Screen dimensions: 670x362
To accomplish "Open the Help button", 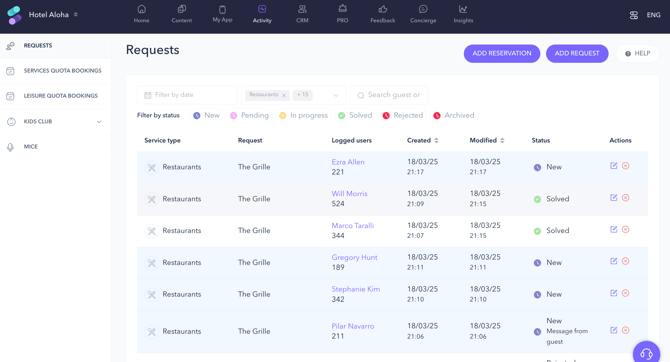I will point(638,53).
